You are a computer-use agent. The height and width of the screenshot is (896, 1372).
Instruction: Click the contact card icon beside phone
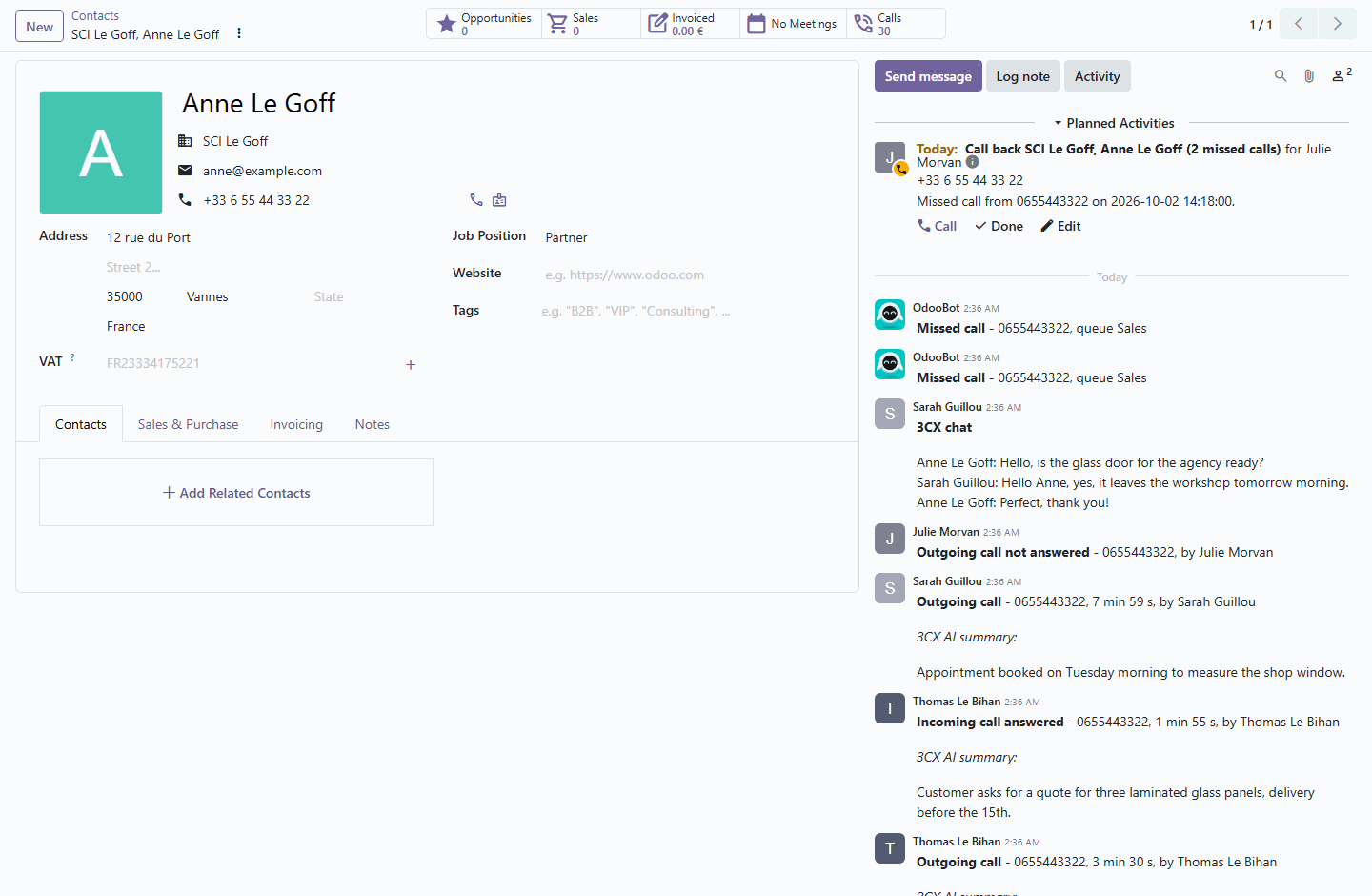click(x=499, y=200)
